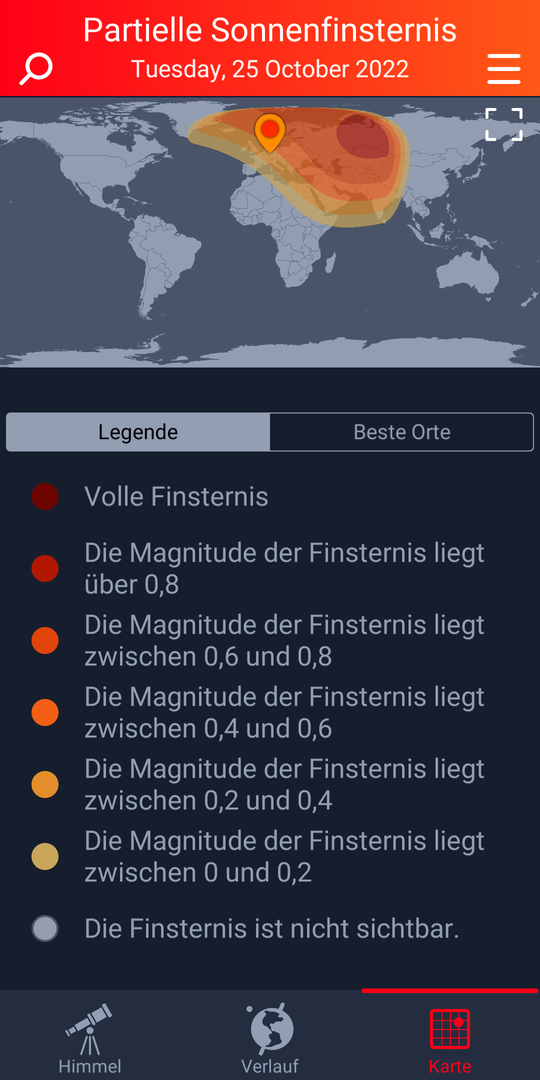Screen dimensions: 540x1080
Task: Click the Volle Finsternis dark red swatch
Action: (45, 497)
